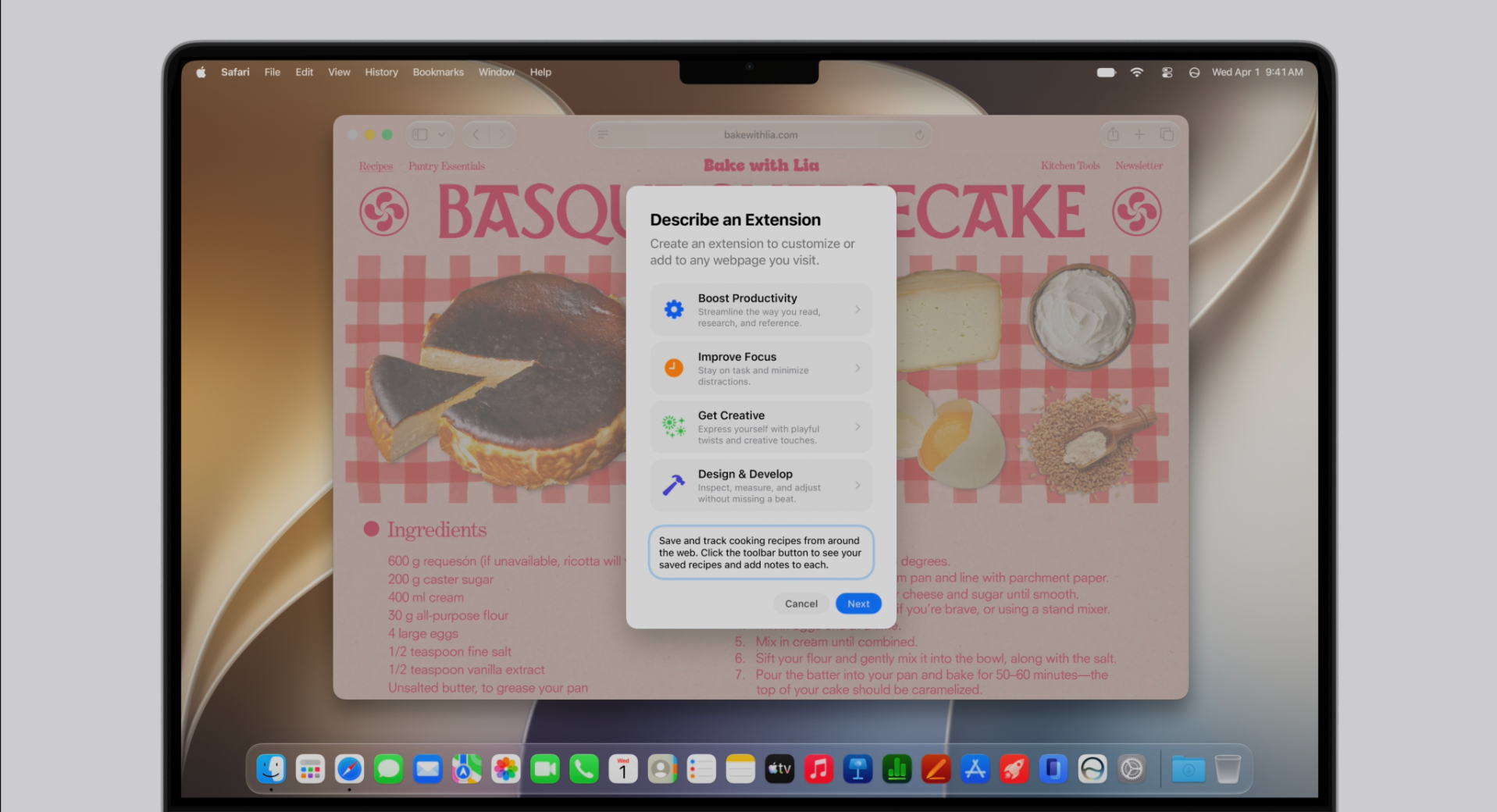This screenshot has width=1497, height=812.
Task: Click Next to continue creating extension
Action: point(858,604)
